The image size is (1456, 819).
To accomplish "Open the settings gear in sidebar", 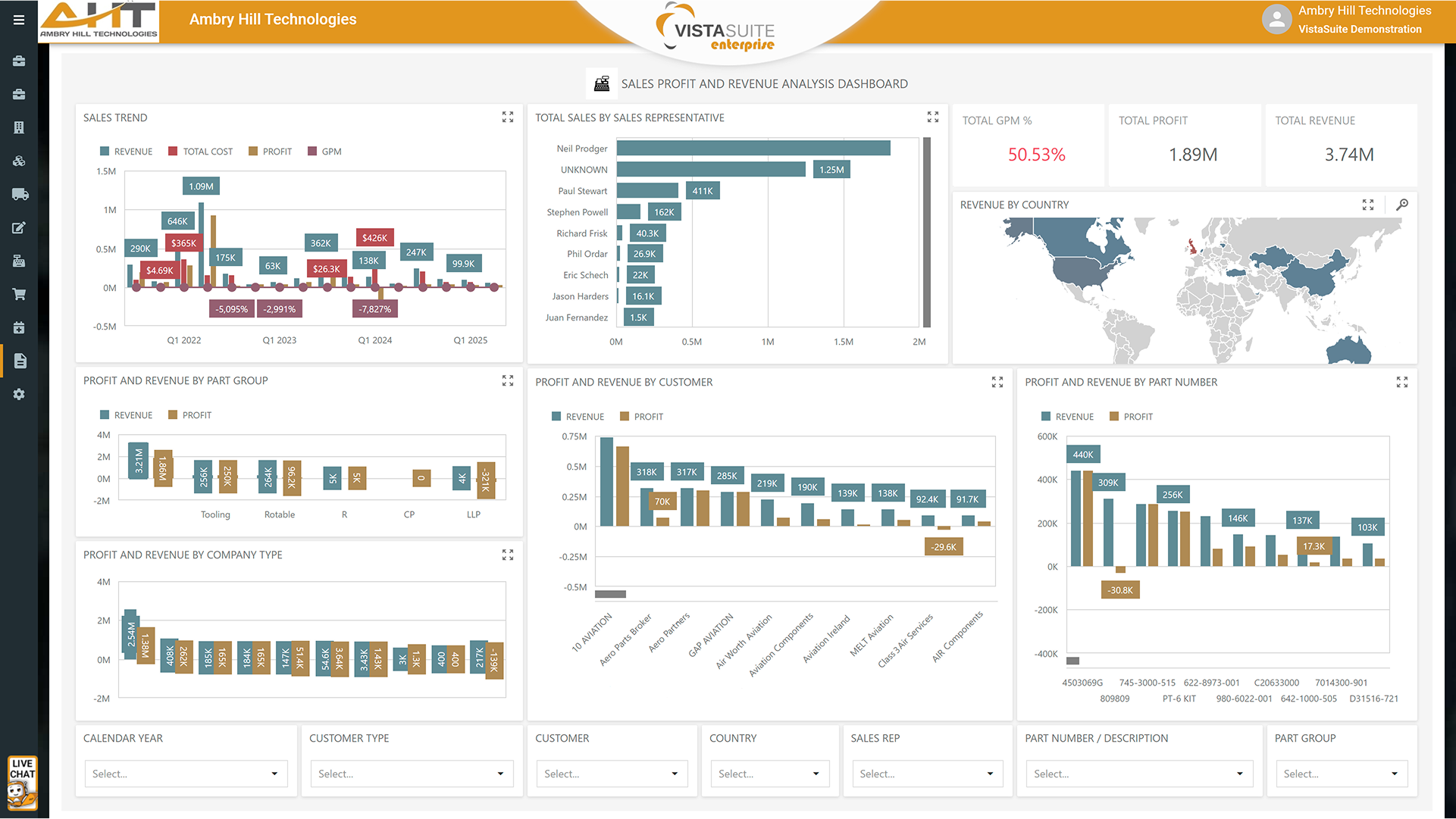I will tap(19, 394).
